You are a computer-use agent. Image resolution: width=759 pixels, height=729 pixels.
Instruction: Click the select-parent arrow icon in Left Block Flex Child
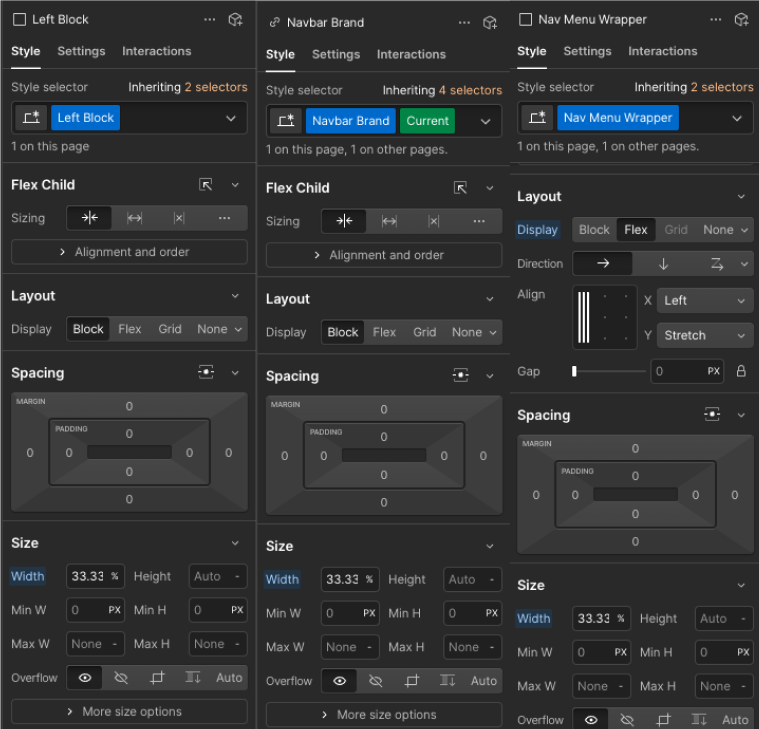pyautogui.click(x=206, y=185)
